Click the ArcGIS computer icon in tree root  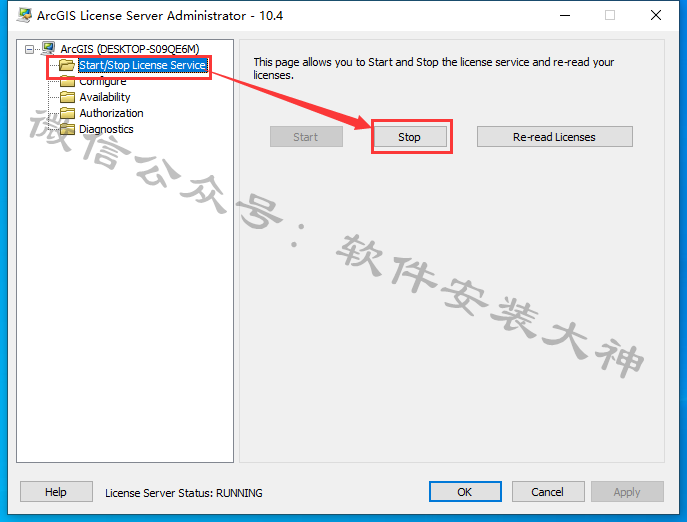click(x=48, y=48)
